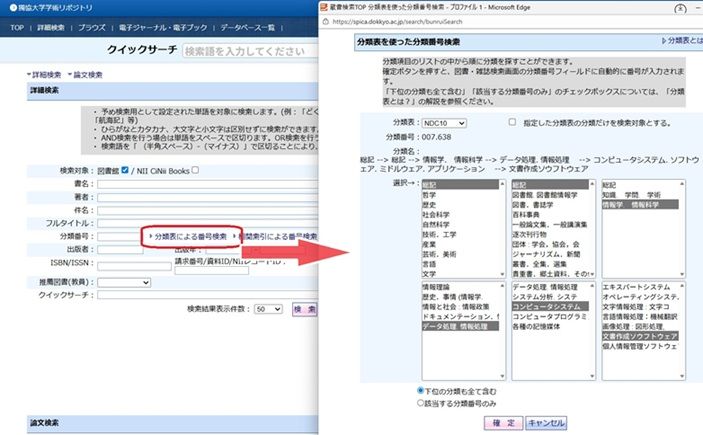
Task: Click scroll-down arrow of first classification list
Action: (x=502, y=274)
